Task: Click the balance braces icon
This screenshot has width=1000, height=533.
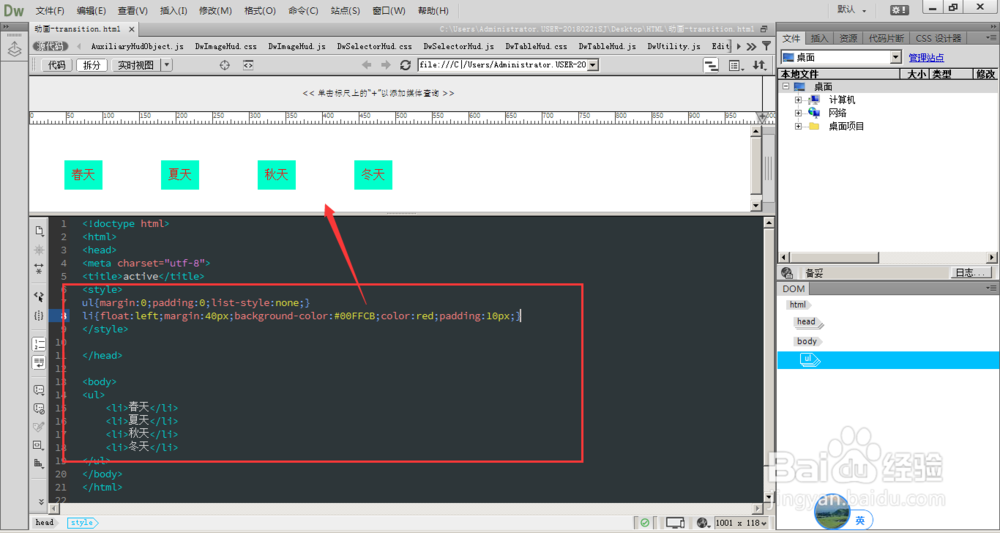Action: coord(39,316)
